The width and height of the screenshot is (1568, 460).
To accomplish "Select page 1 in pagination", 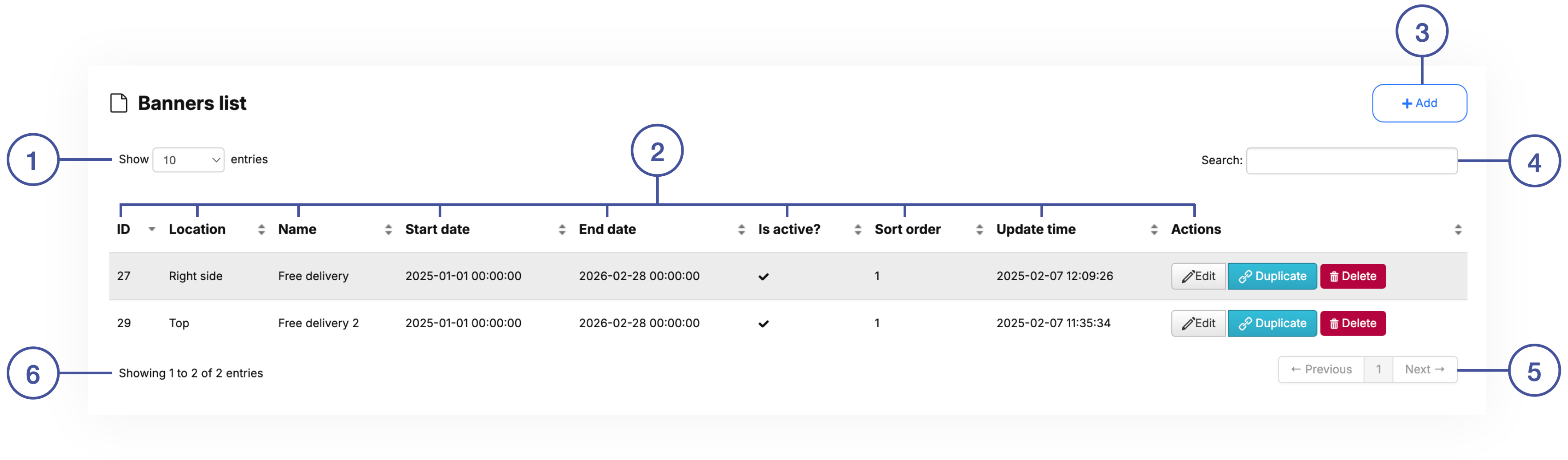I will coord(1378,369).
